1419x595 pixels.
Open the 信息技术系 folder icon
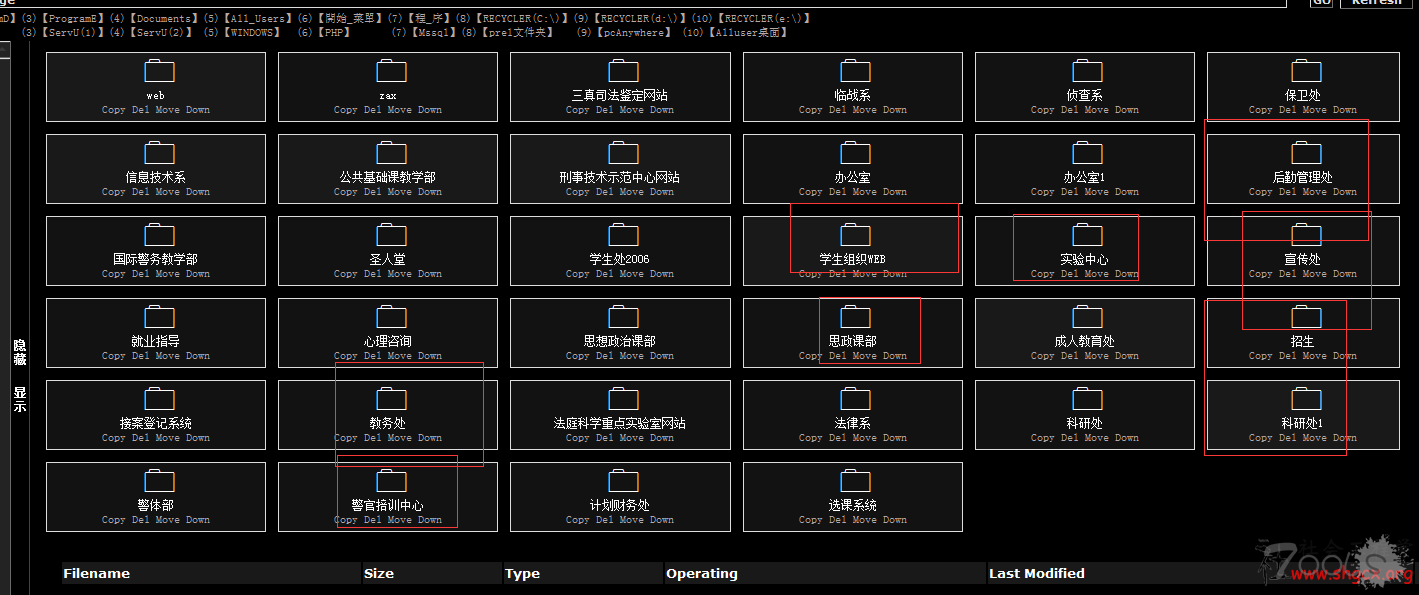pyautogui.click(x=159, y=153)
